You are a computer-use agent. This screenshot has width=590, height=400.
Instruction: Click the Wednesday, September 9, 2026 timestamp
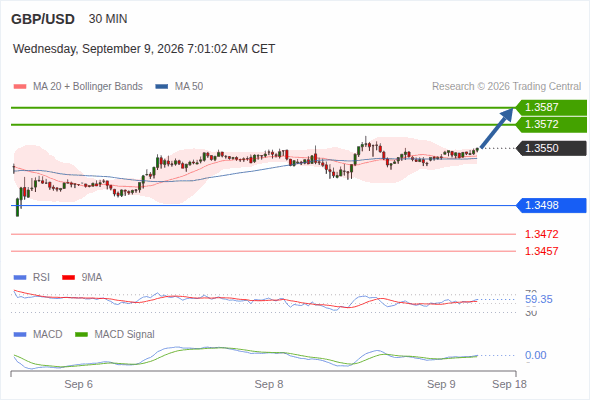[144, 49]
